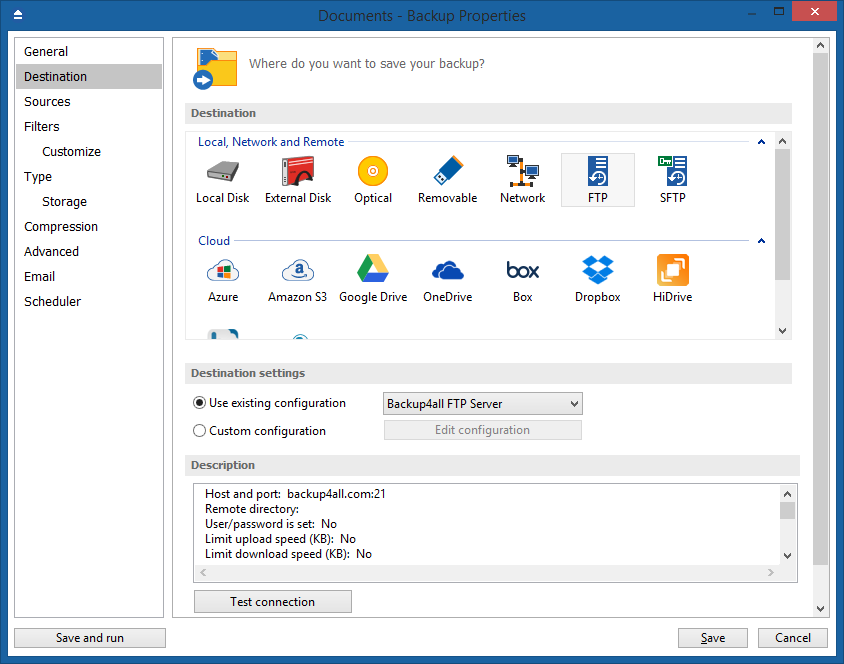Open the Advanced settings page
This screenshot has width=844, height=664.
click(89, 251)
